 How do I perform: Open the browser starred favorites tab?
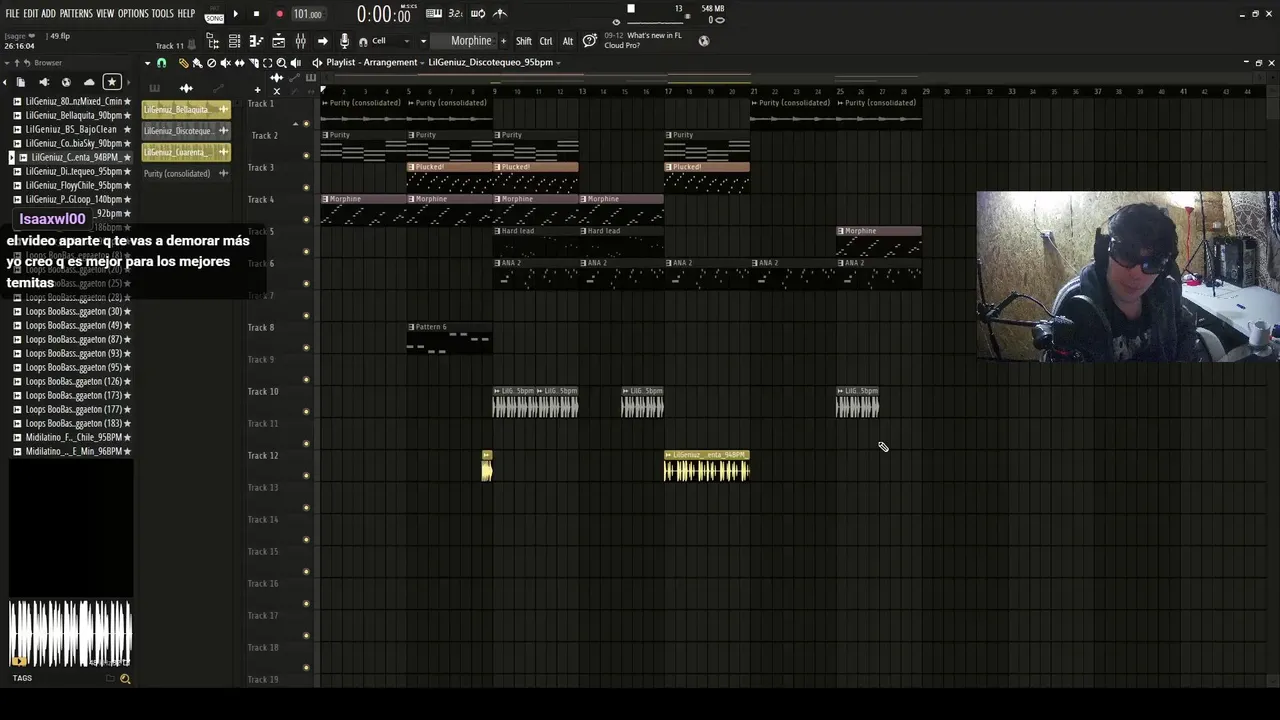pos(112,82)
